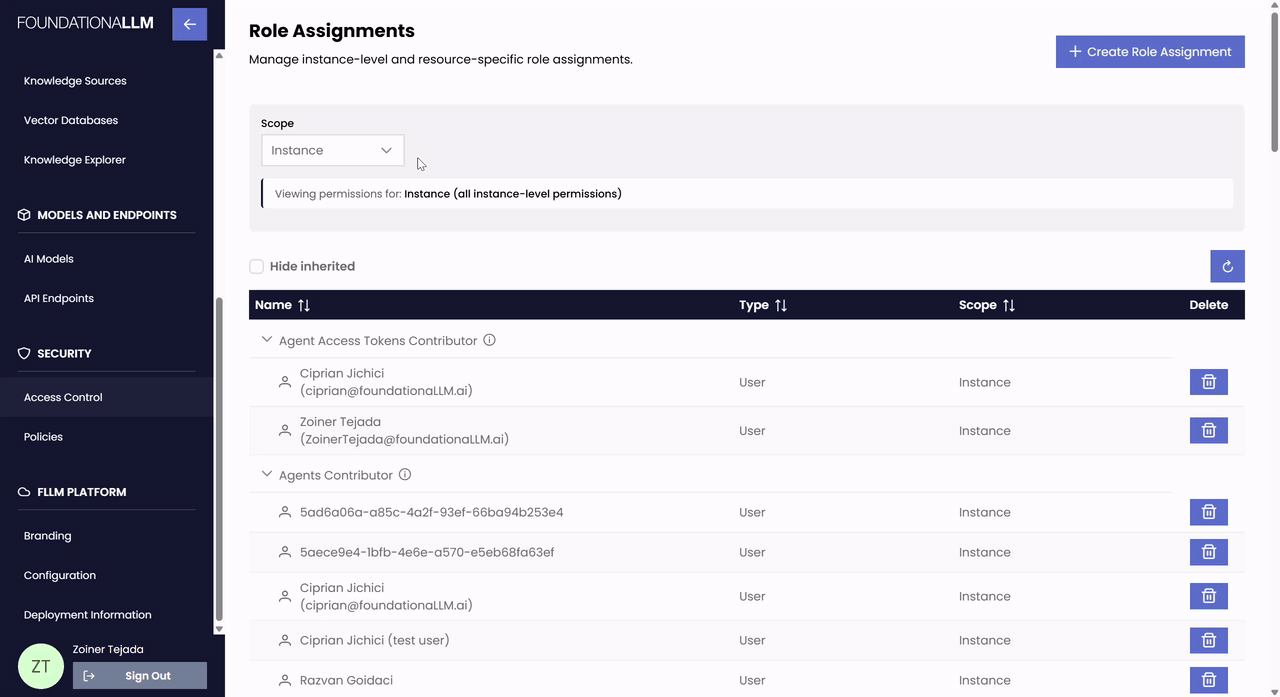Image resolution: width=1280 pixels, height=697 pixels.
Task: Click info icon beside Agent Access Tokens Contributor
Action: point(489,340)
